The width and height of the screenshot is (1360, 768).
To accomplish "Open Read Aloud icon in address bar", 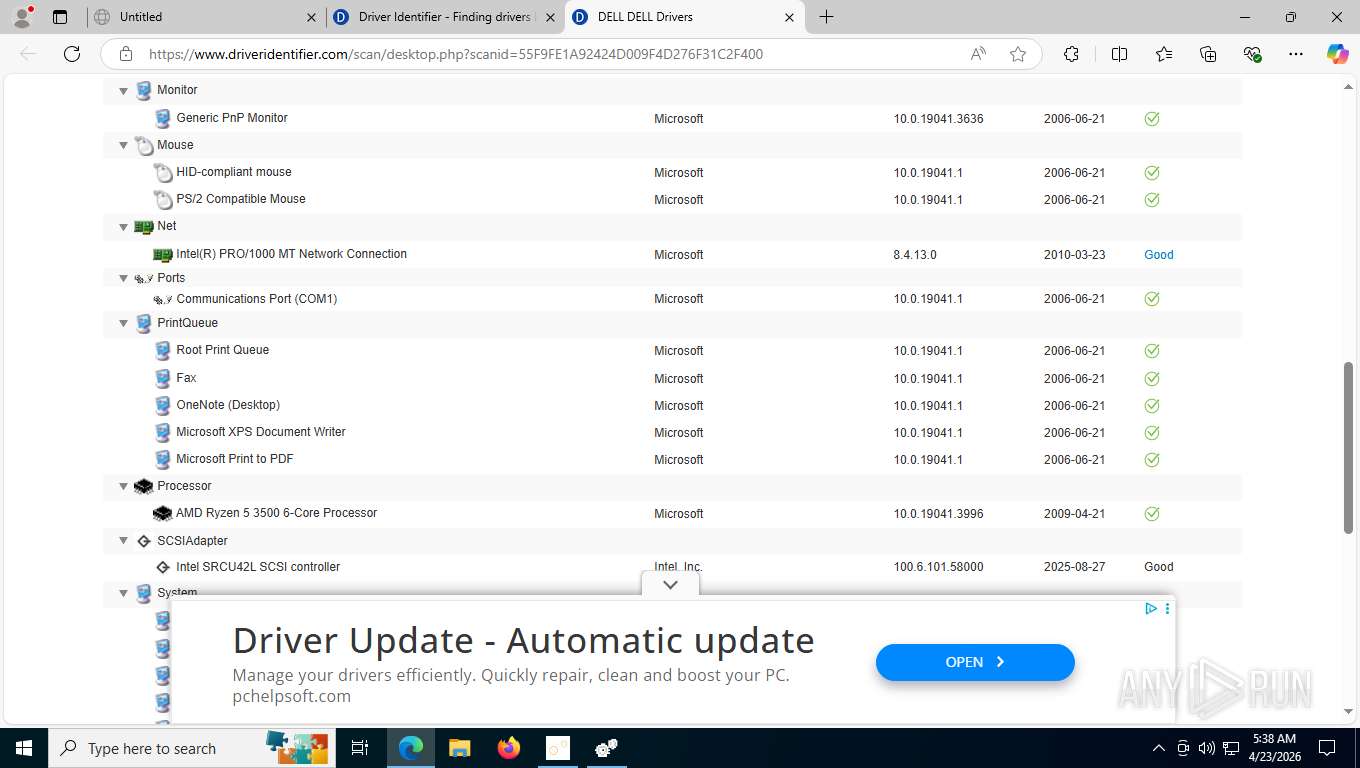I will (x=978, y=54).
